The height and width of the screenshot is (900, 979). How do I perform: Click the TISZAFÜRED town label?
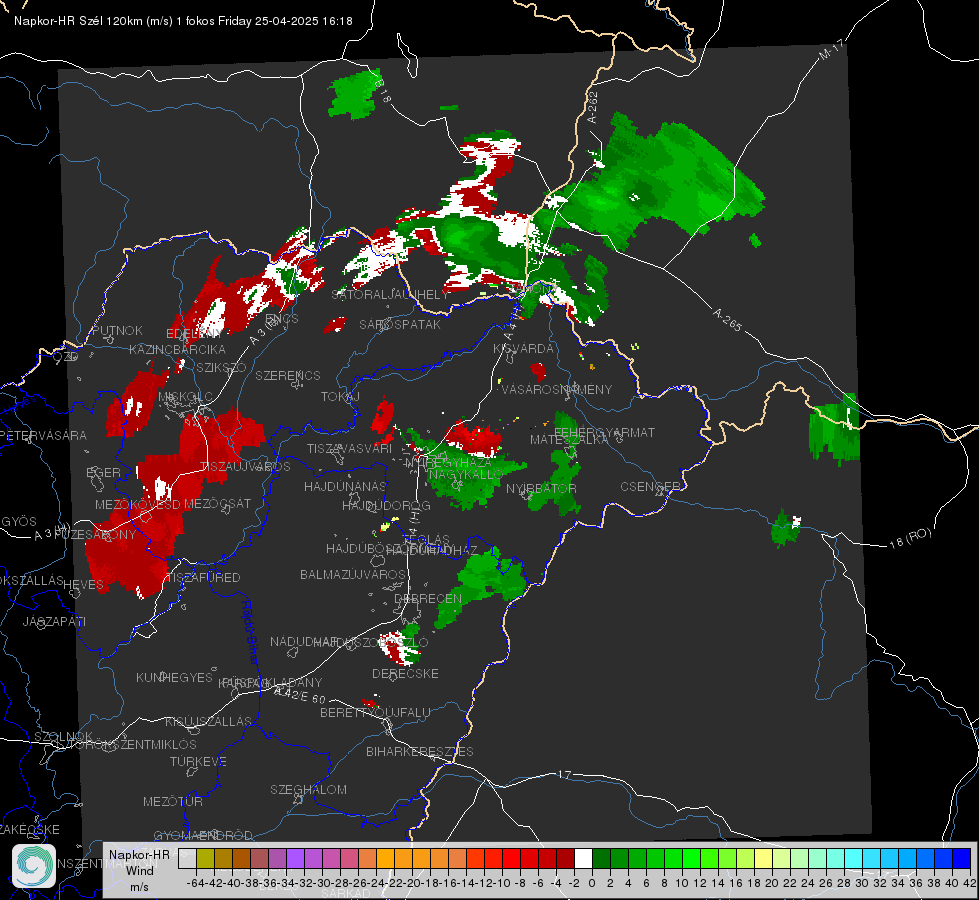[x=205, y=577]
